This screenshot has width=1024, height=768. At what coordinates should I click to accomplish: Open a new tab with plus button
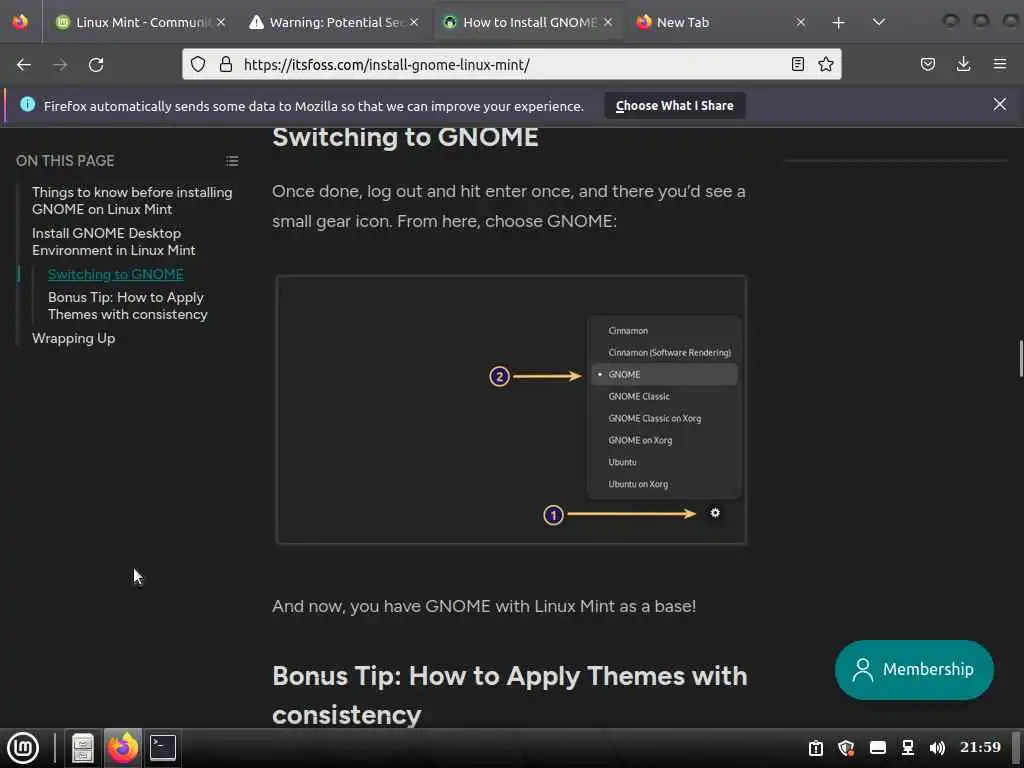839,23
